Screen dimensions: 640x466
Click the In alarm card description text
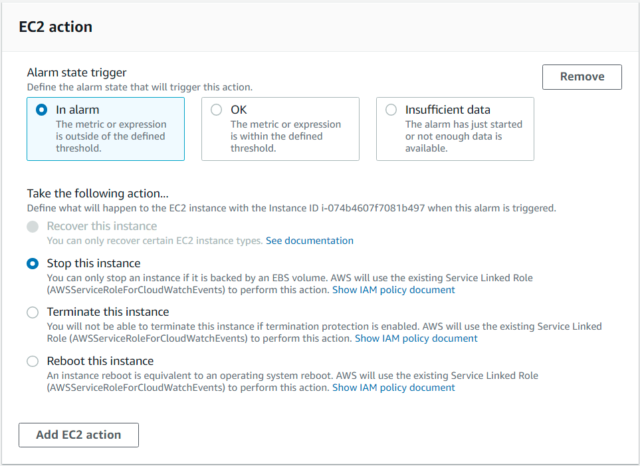(111, 136)
